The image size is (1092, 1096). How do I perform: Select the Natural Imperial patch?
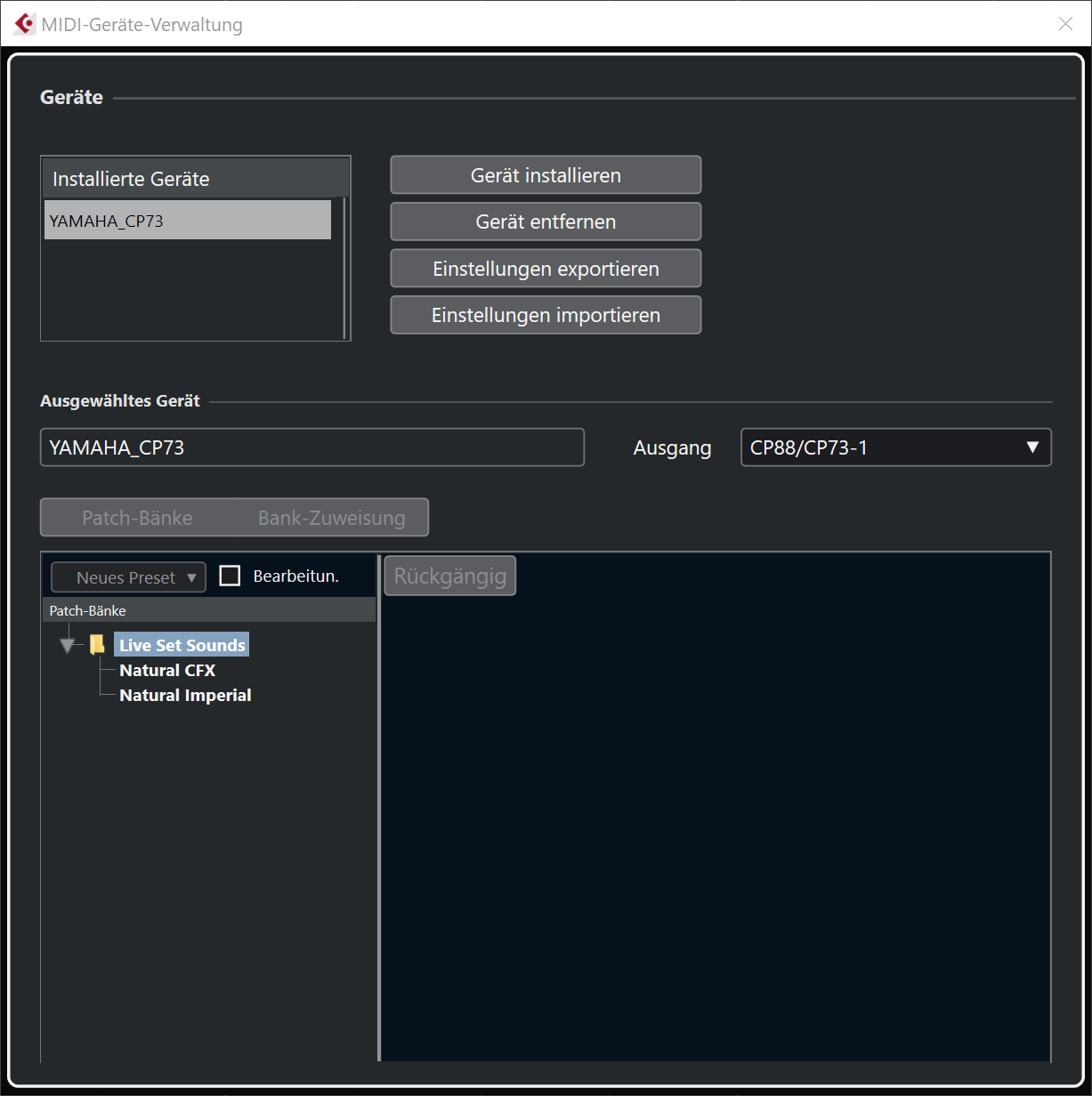pyautogui.click(x=185, y=695)
